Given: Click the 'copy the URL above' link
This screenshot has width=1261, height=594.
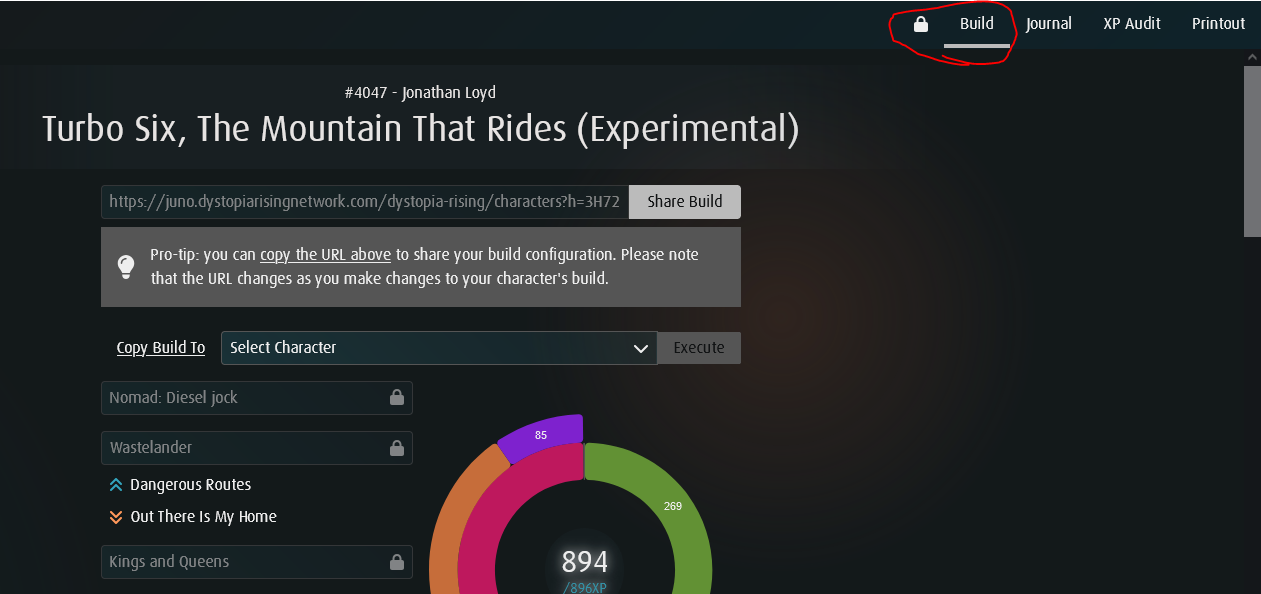Looking at the screenshot, I should pyautogui.click(x=325, y=255).
